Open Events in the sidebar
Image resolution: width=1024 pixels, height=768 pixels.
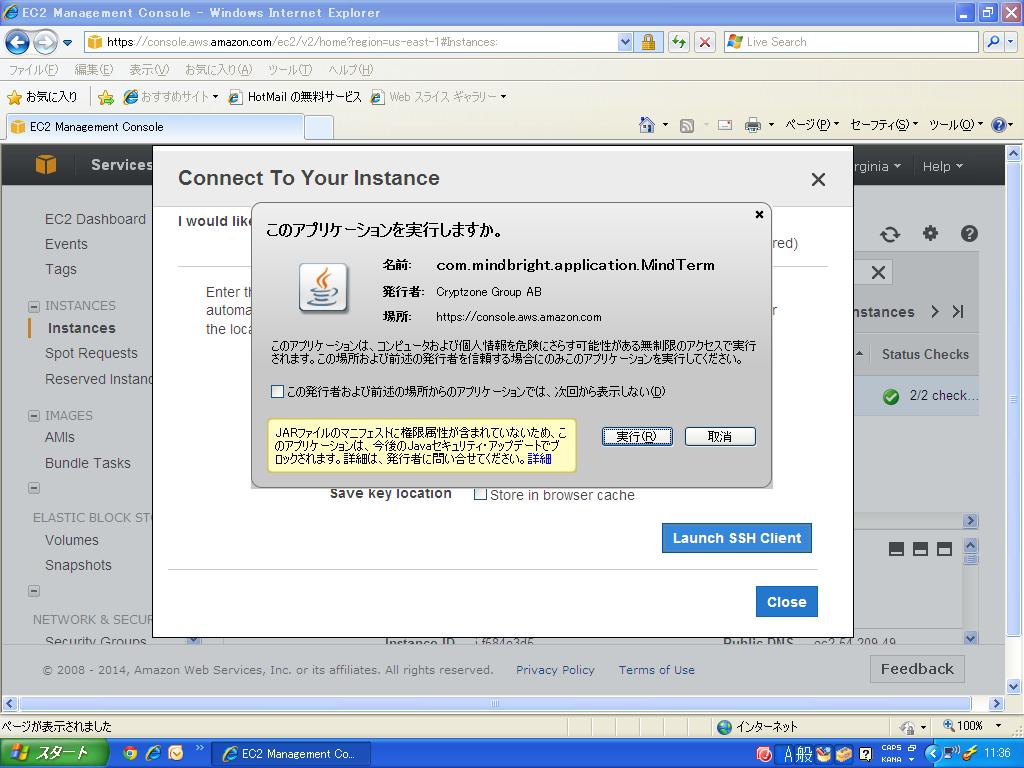tap(66, 244)
